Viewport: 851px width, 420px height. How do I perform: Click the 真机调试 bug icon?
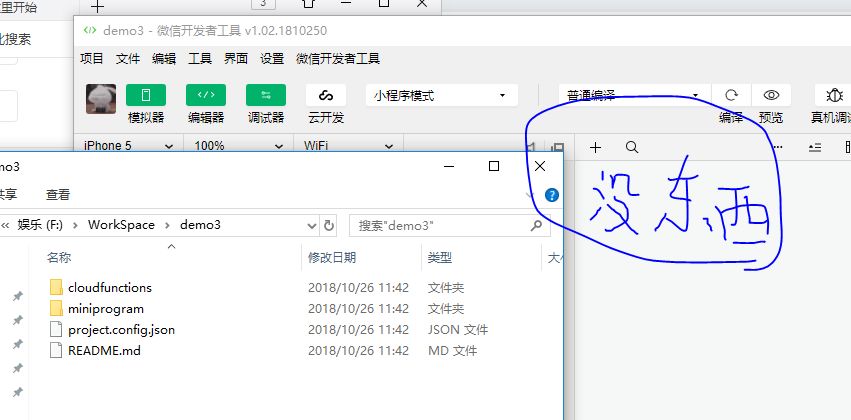tap(834, 96)
